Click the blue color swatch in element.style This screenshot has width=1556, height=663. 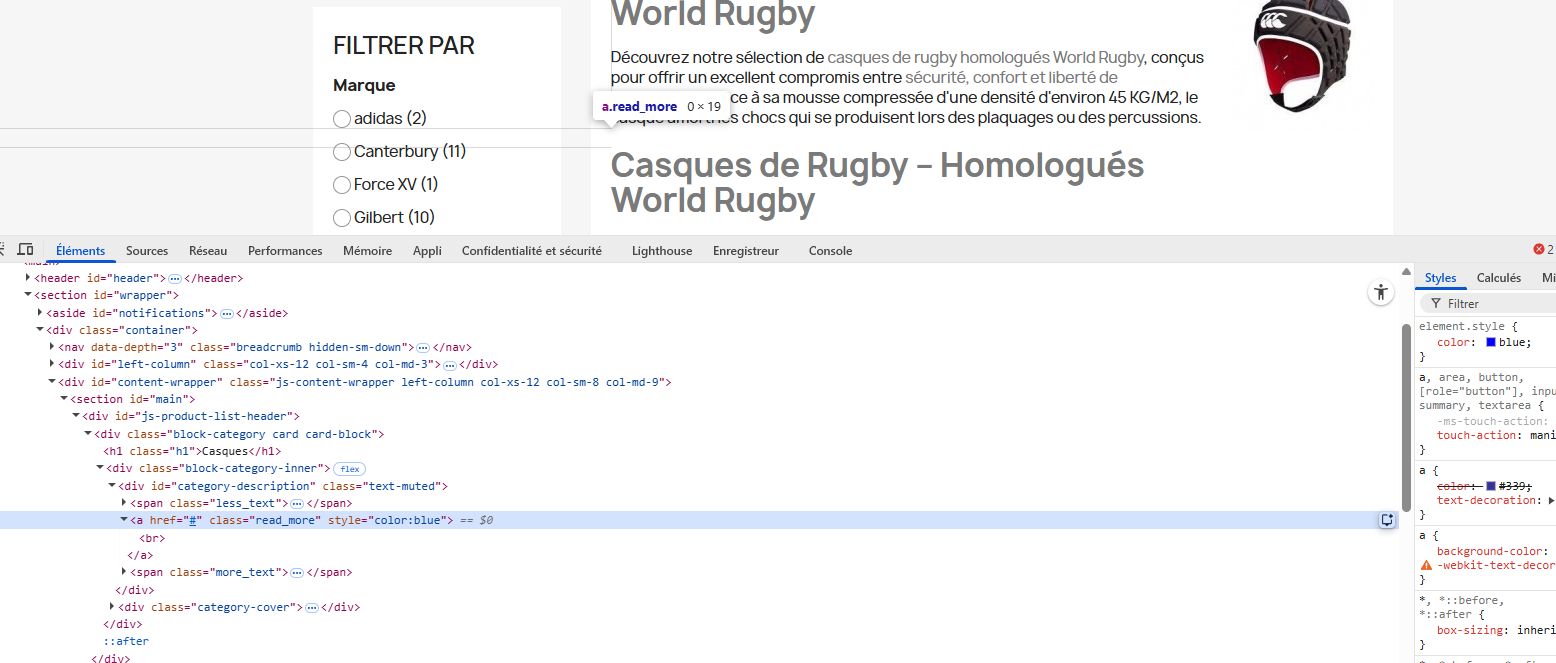pos(1491,342)
